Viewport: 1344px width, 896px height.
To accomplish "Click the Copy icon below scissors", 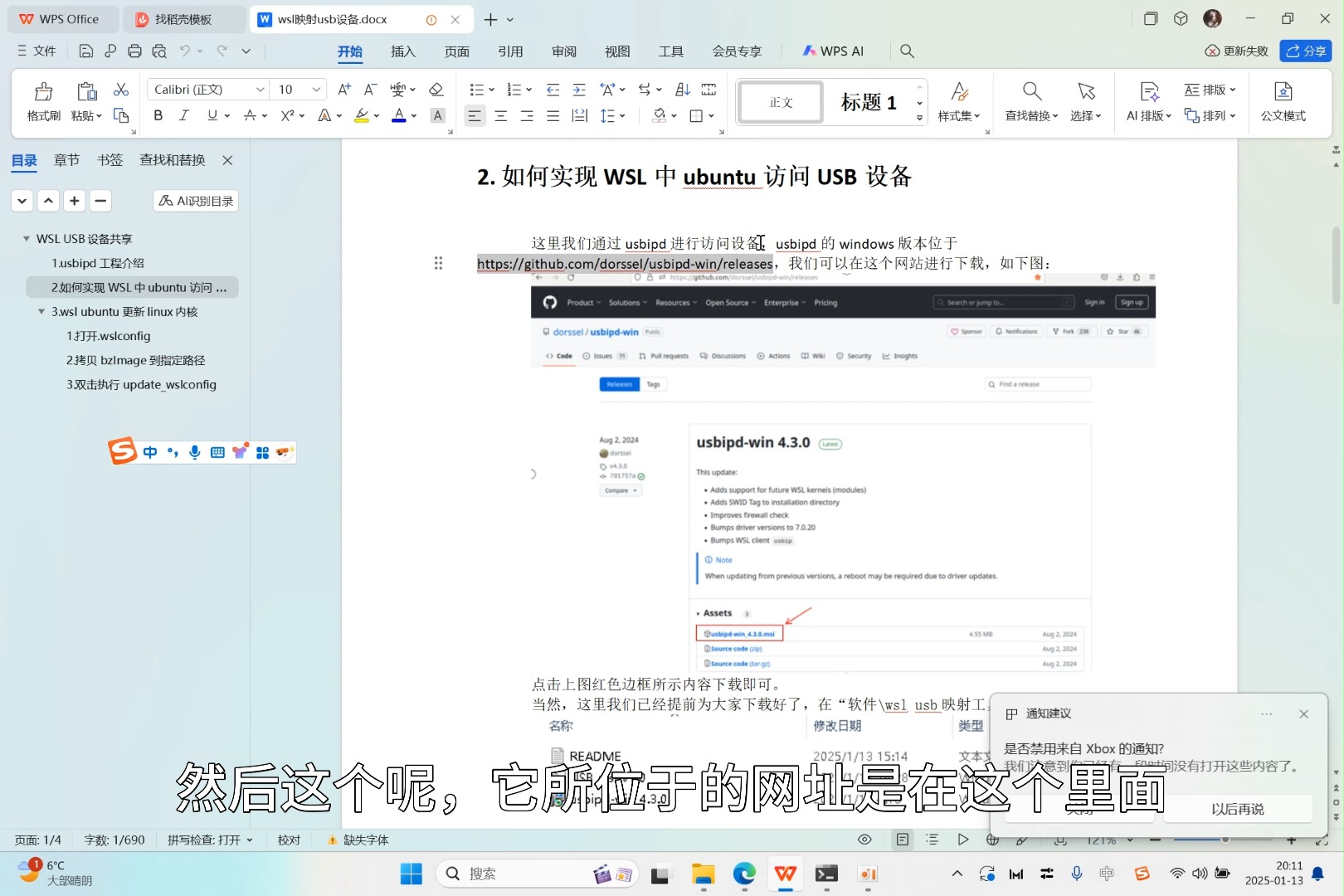I will (121, 115).
